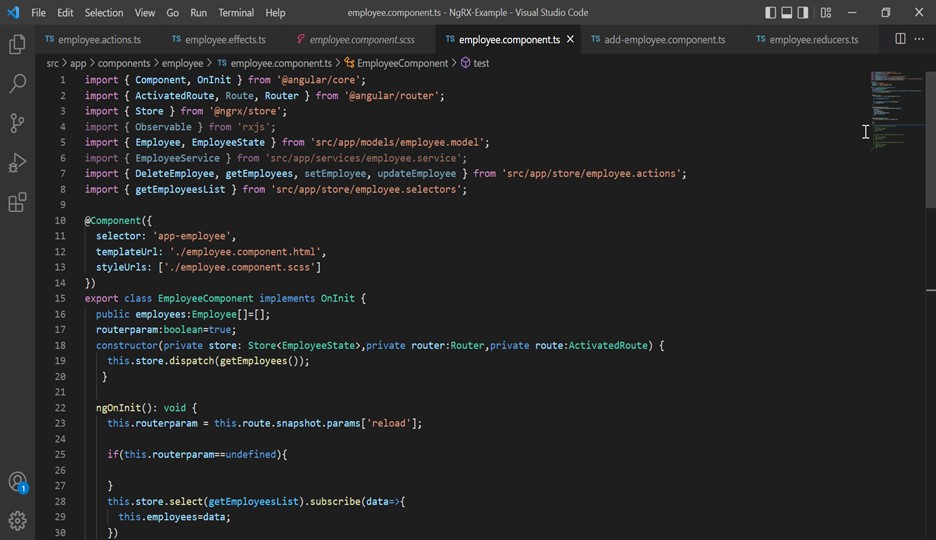Expand the 'components' breadcrumb folder

pyautogui.click(x=123, y=63)
